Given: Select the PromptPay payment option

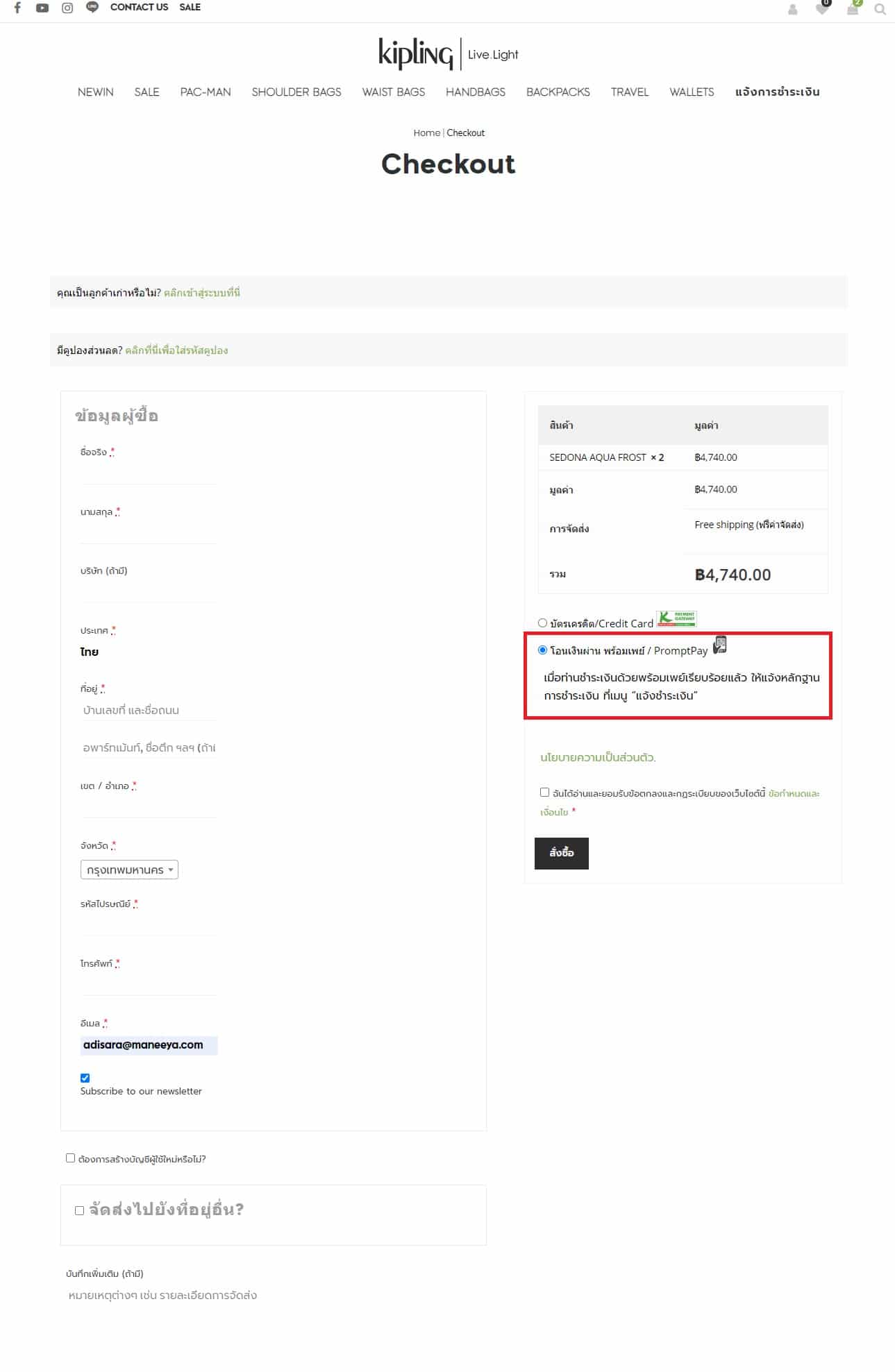Looking at the screenshot, I should click(x=542, y=650).
